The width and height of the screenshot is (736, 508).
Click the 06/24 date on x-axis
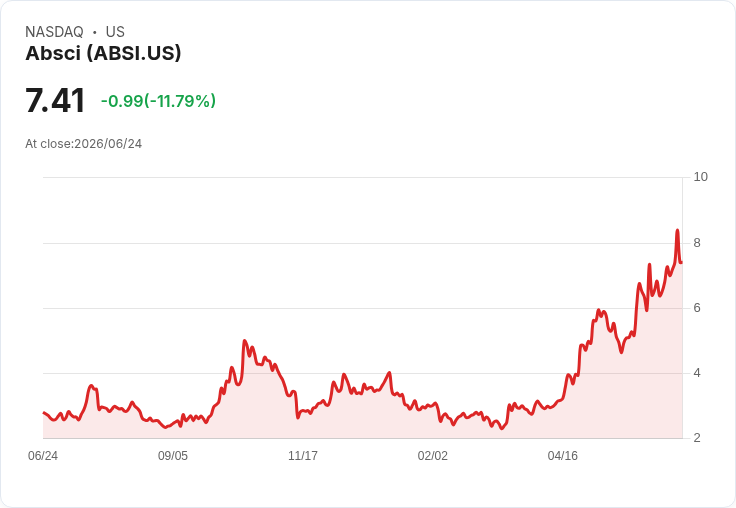(x=43, y=455)
